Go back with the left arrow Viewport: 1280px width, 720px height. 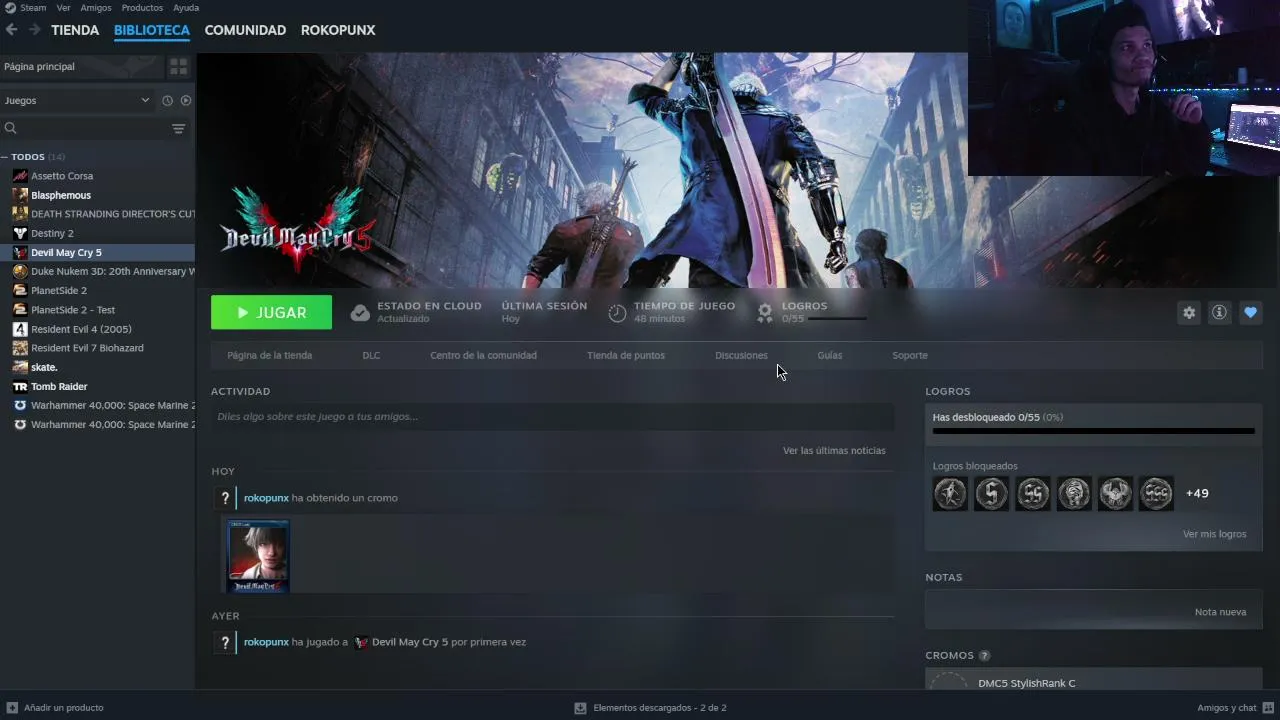(x=11, y=30)
